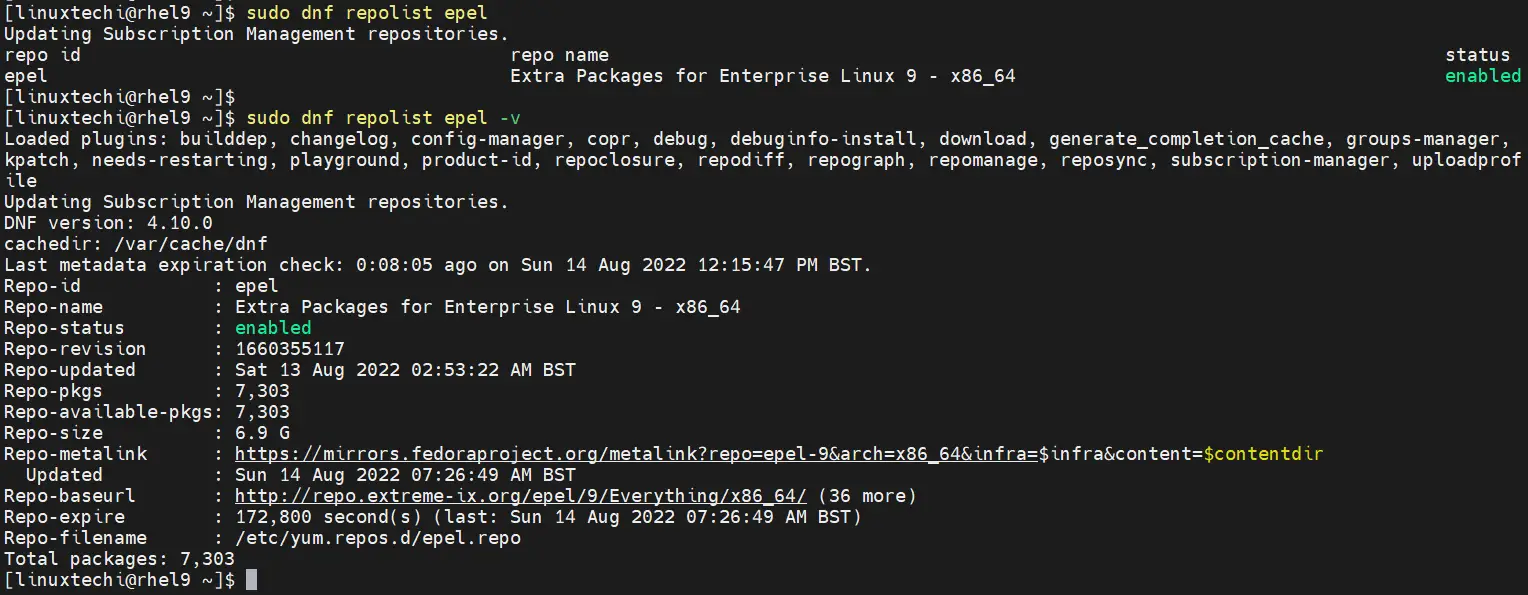The width and height of the screenshot is (1528, 595).
Task: Click the green 'enabled' status in repolist table
Action: pos(1483,76)
